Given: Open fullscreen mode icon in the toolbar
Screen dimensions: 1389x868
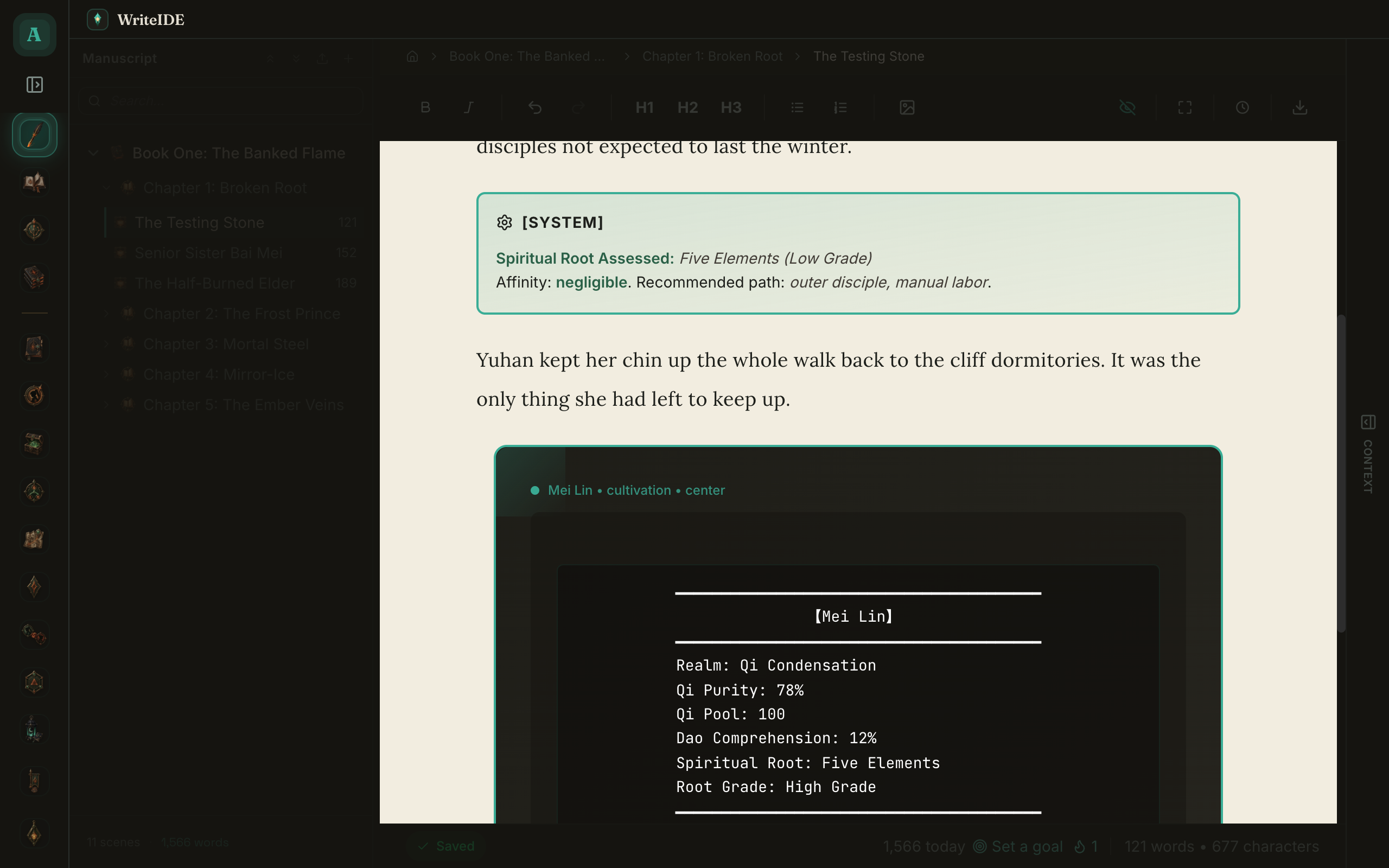Looking at the screenshot, I should point(1184,107).
